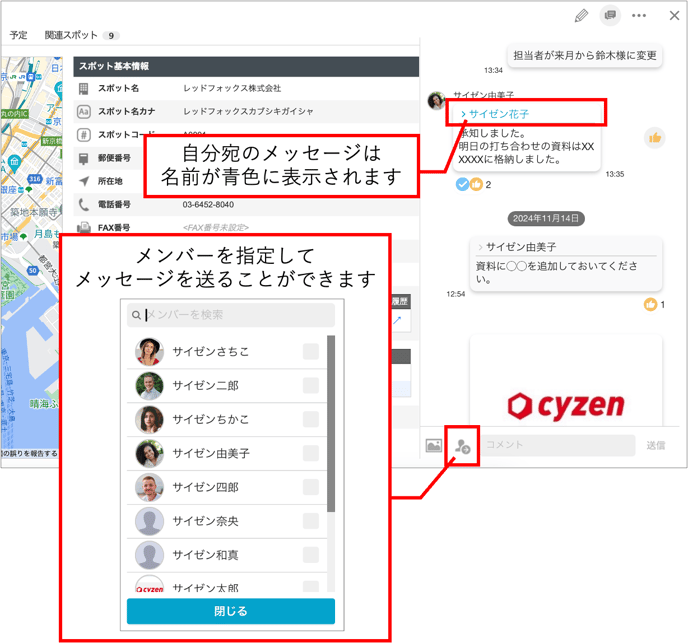Click the hash icon beside スポットコード
The width and height of the screenshot is (688, 643).
tap(83, 134)
